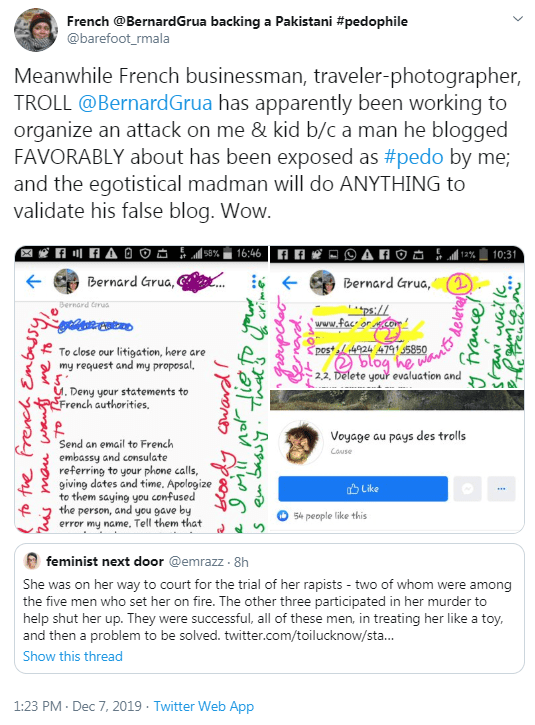Open the ellipsis button beside Messenger
Viewport: 535px width, 725px height.
pyautogui.click(x=501, y=489)
